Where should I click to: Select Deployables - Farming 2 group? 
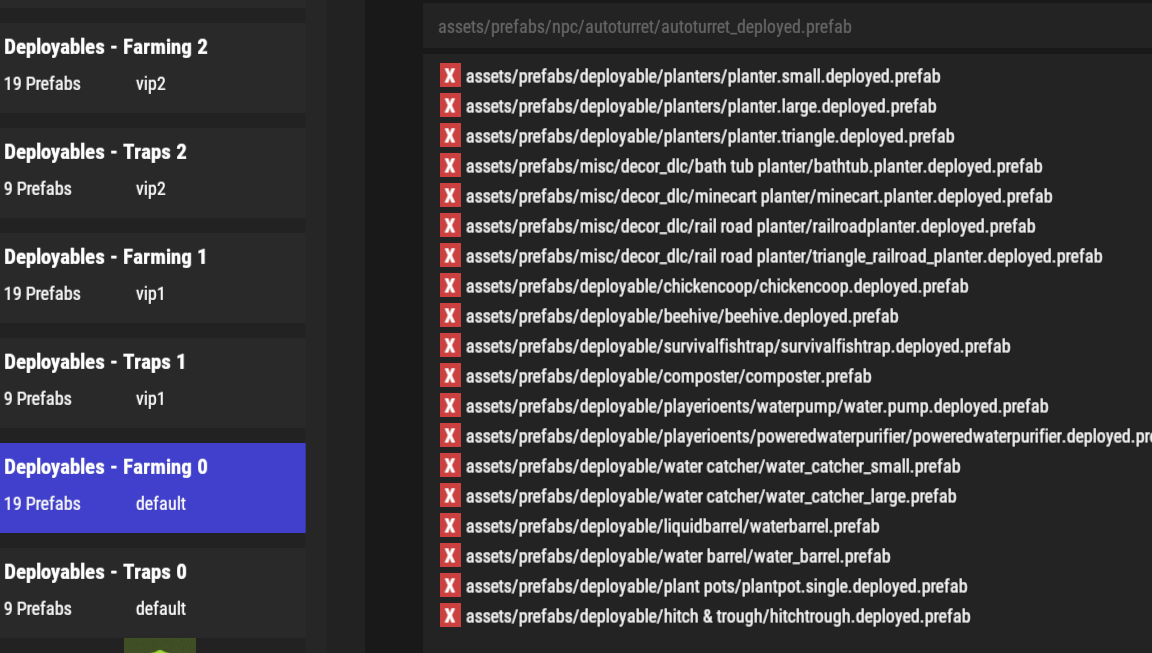click(152, 65)
